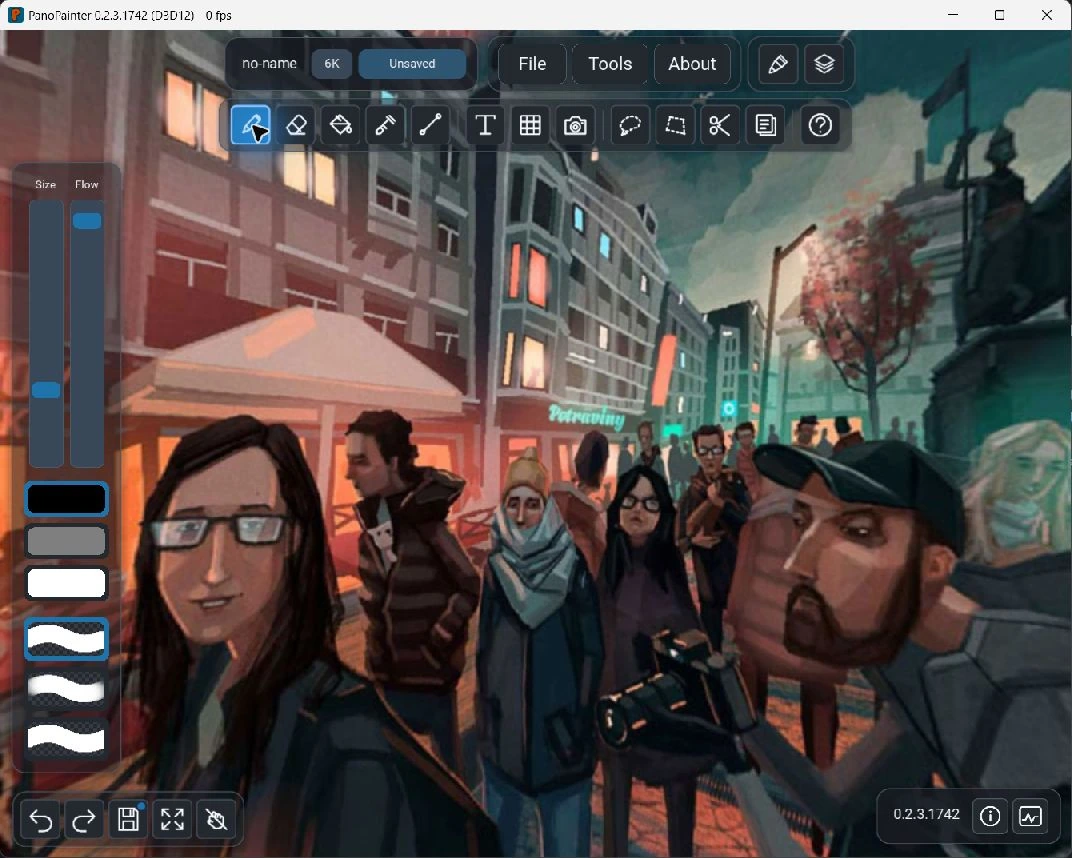Open the camera tool
Image resolution: width=1072 pixels, height=858 pixels.
575,125
